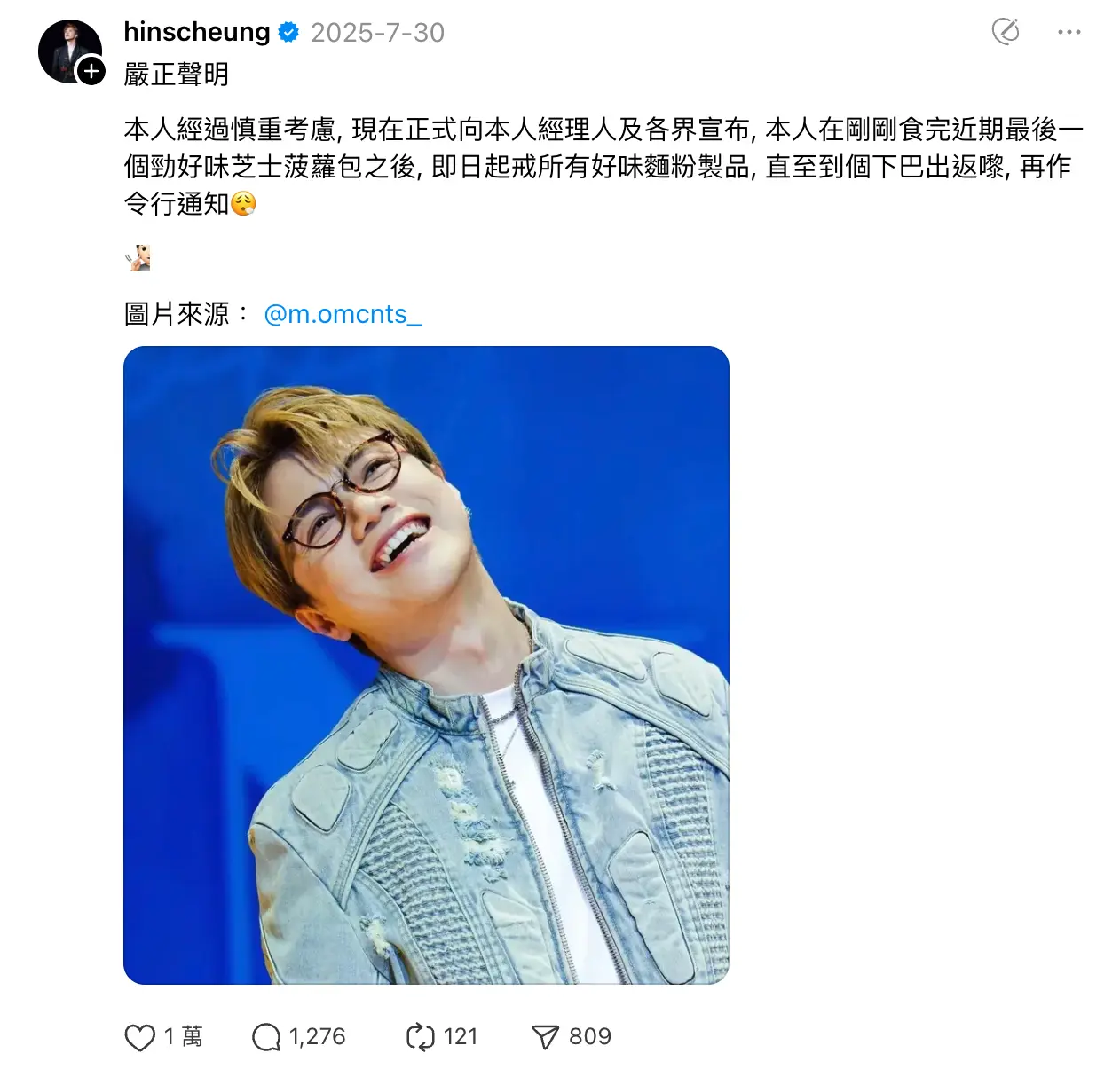Click the flushed face emoji after 令行通知
1120x1077 pixels.
coord(243,204)
